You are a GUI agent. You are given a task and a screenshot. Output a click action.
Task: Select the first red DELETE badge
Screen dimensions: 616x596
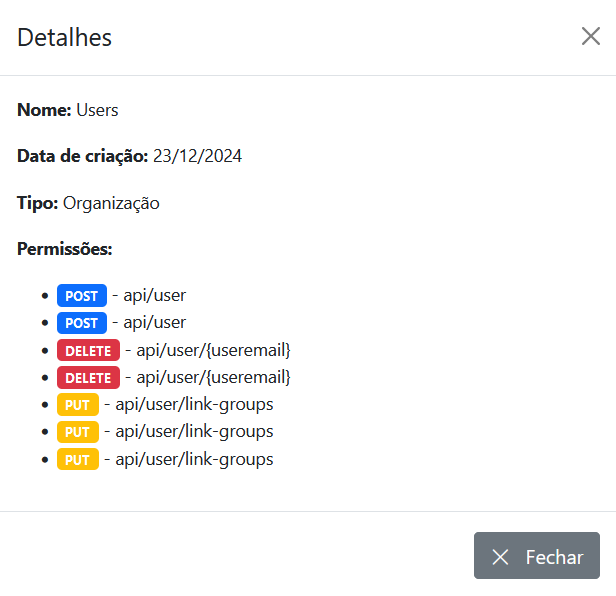click(x=88, y=351)
